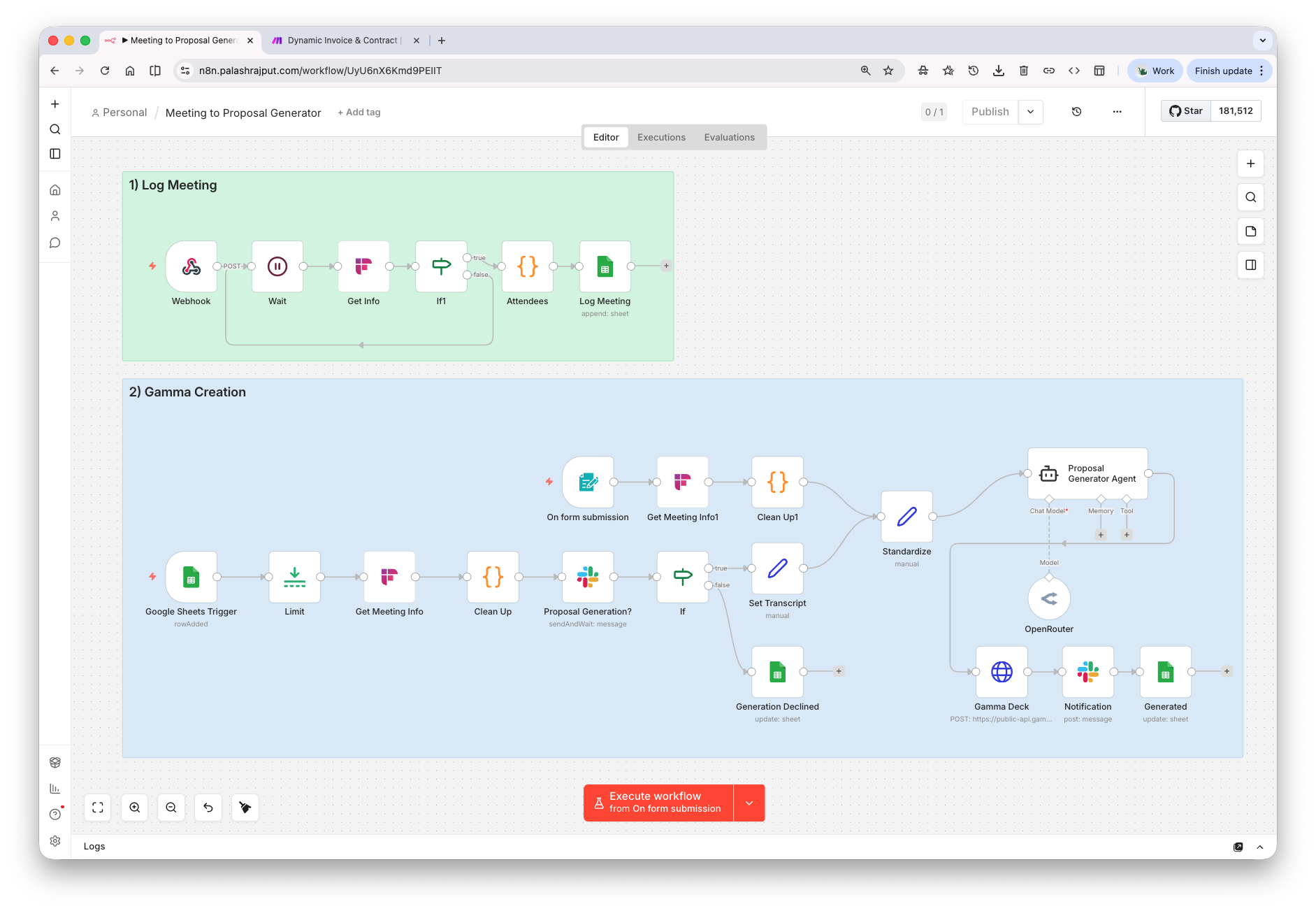The image size is (1316, 911).
Task: Open the Proposal Generator Agent node
Action: [1086, 474]
